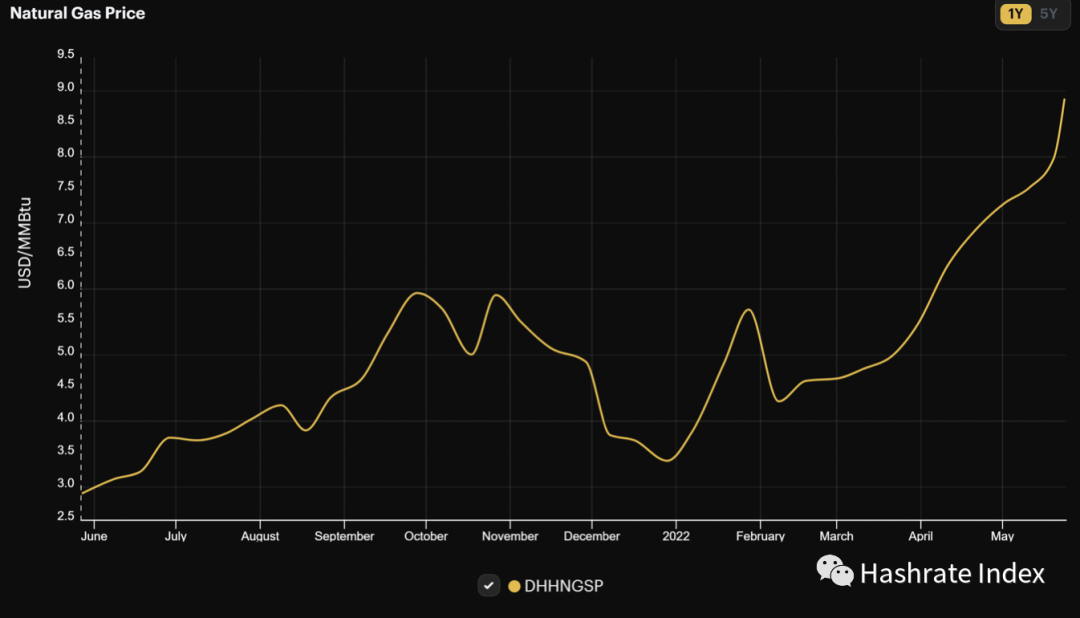This screenshot has width=1080, height=618.
Task: Click the June x-axis label
Action: (x=93, y=536)
